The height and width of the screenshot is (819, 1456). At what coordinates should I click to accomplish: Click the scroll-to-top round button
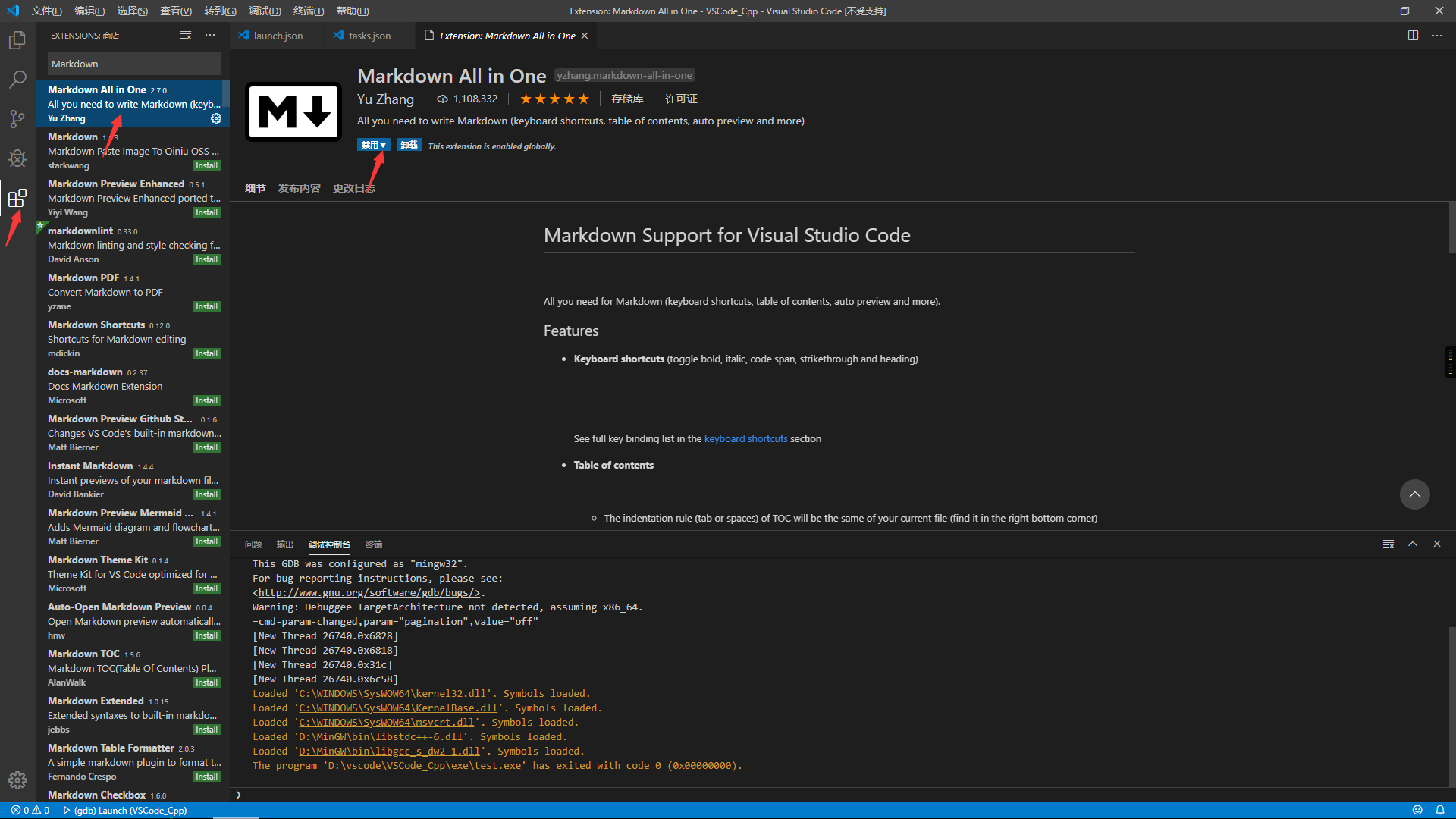[1414, 494]
